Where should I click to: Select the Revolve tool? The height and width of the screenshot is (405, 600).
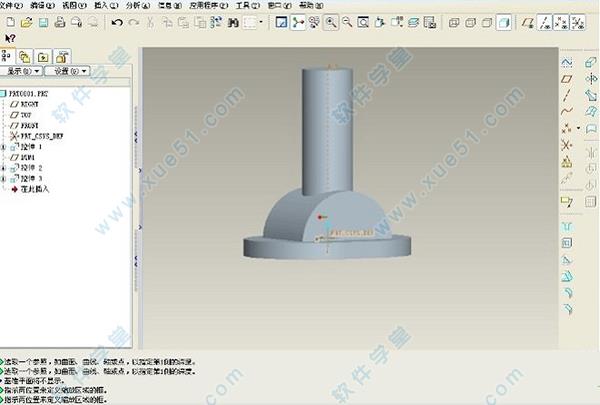[x=591, y=79]
